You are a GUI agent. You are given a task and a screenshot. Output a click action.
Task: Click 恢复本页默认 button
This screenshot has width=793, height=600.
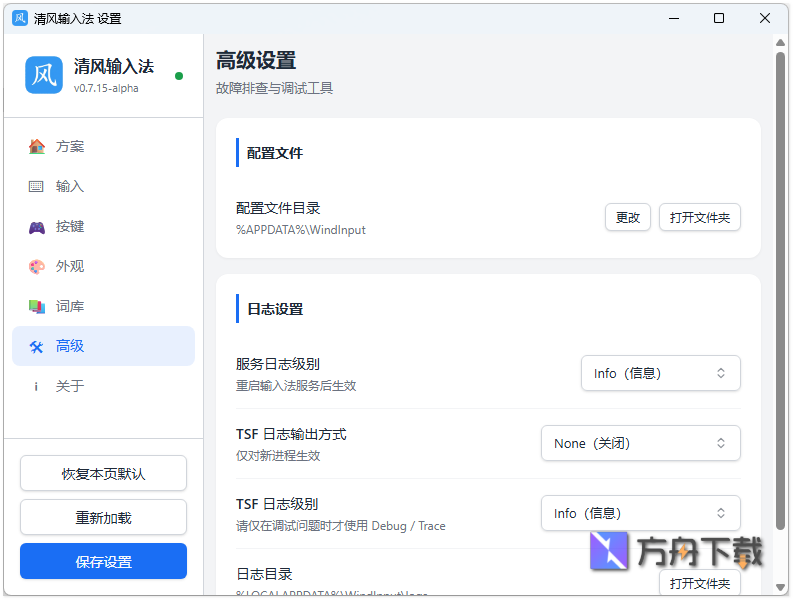coord(103,474)
